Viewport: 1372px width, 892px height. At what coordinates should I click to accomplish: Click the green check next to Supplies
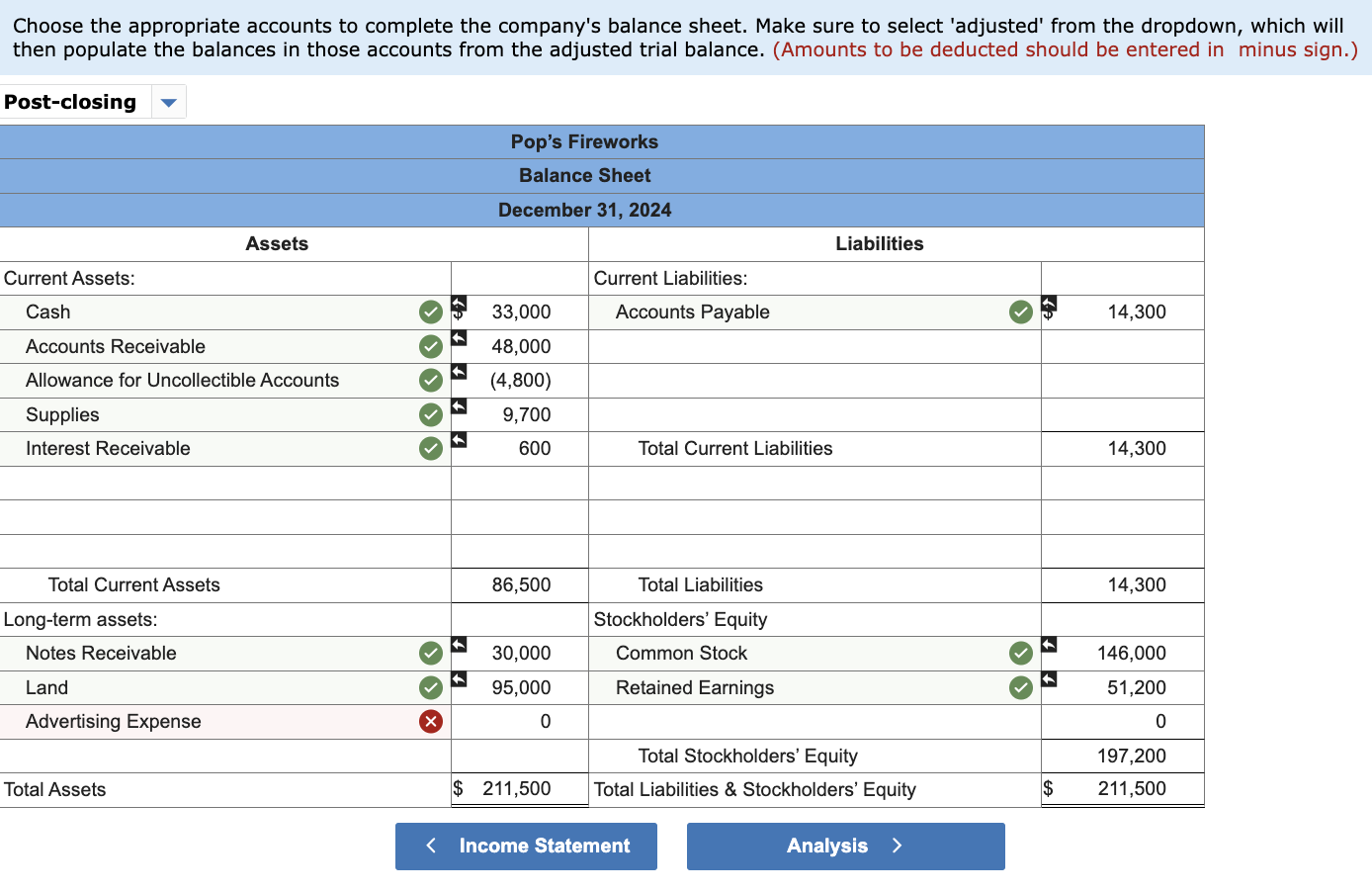pos(430,414)
